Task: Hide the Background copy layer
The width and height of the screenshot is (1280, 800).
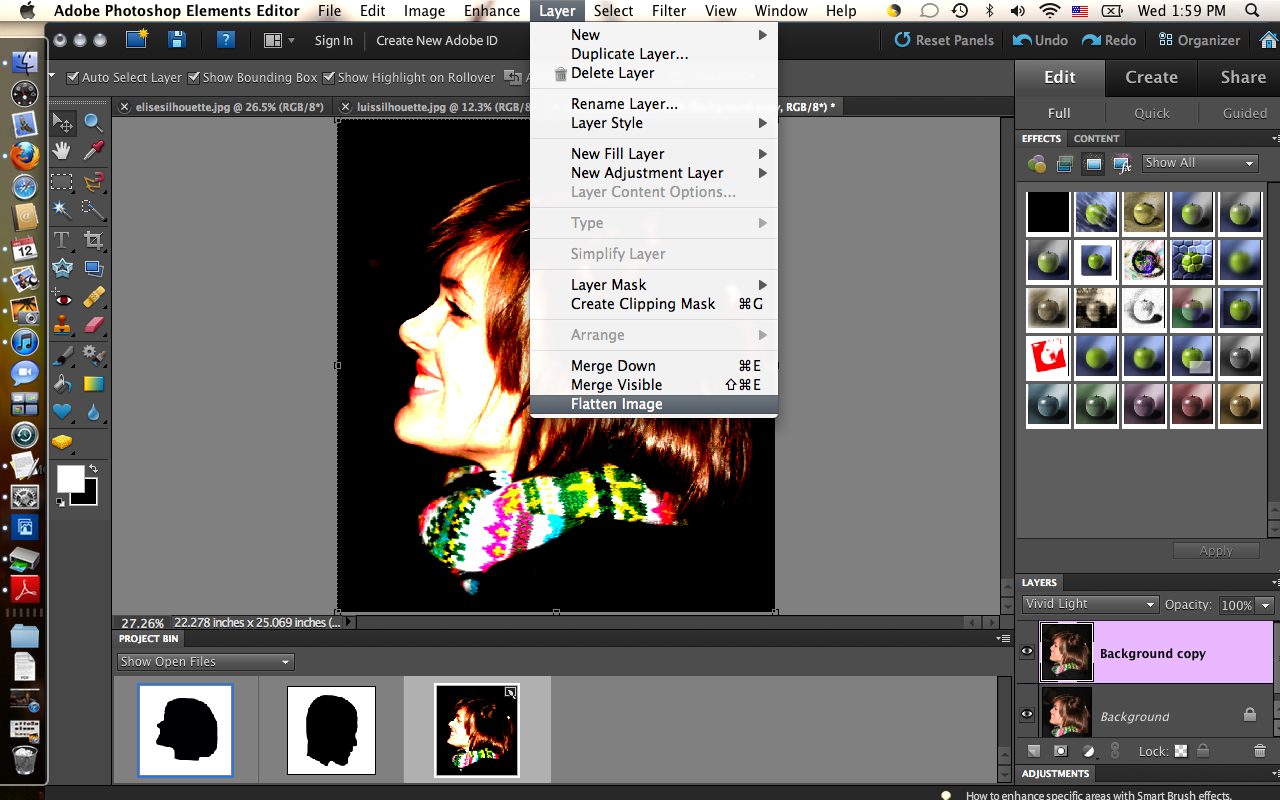Action: [x=1026, y=651]
